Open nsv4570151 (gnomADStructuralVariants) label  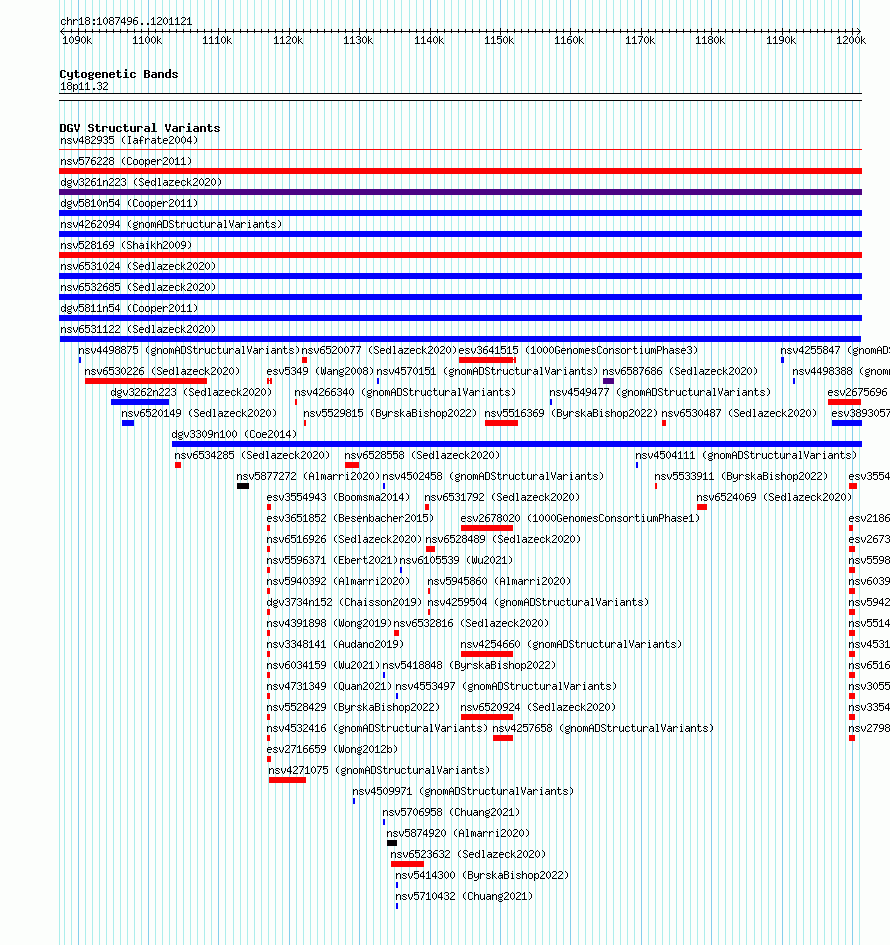(487, 371)
